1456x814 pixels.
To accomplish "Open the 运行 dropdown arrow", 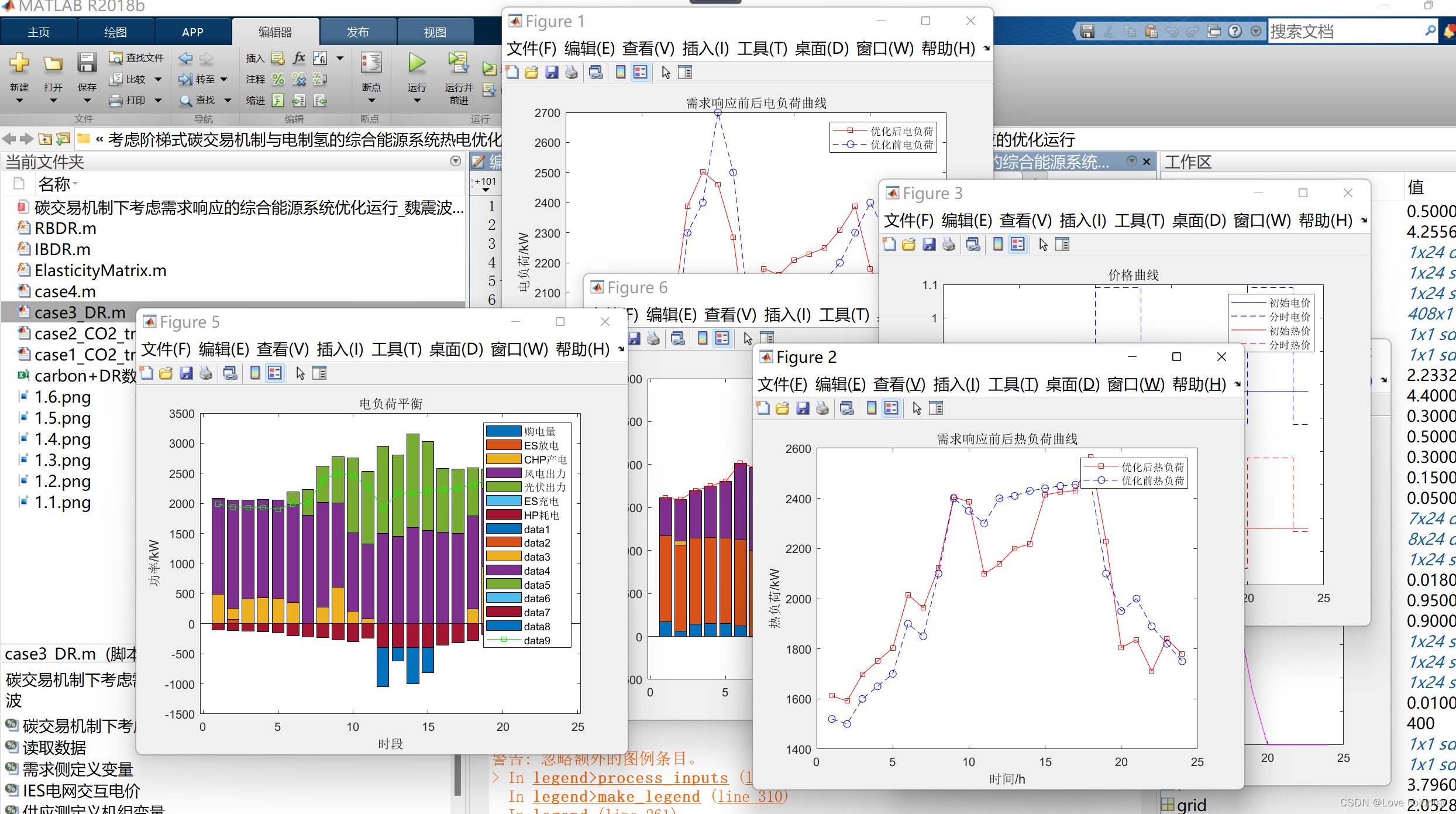I will point(417,101).
